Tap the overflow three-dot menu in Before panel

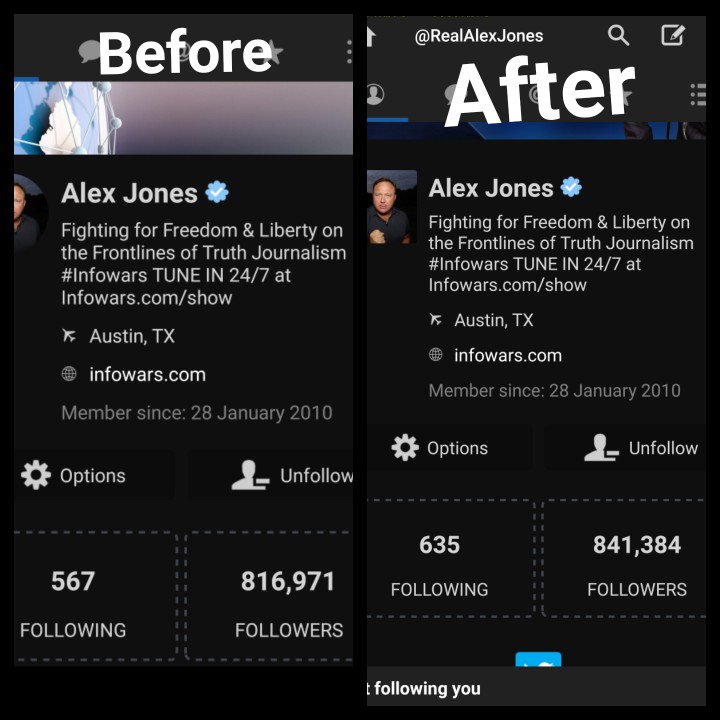click(x=349, y=51)
